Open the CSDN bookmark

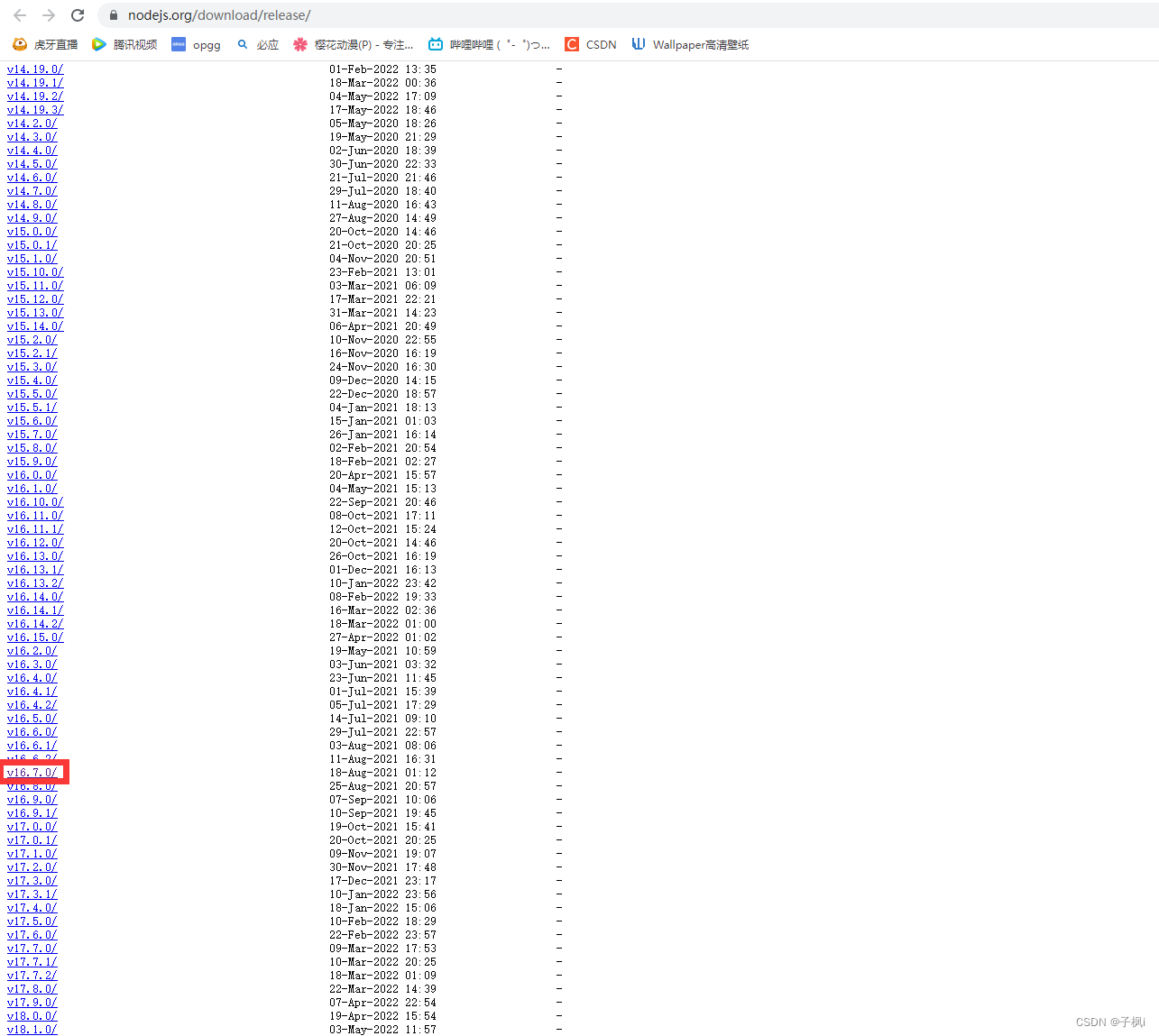591,44
